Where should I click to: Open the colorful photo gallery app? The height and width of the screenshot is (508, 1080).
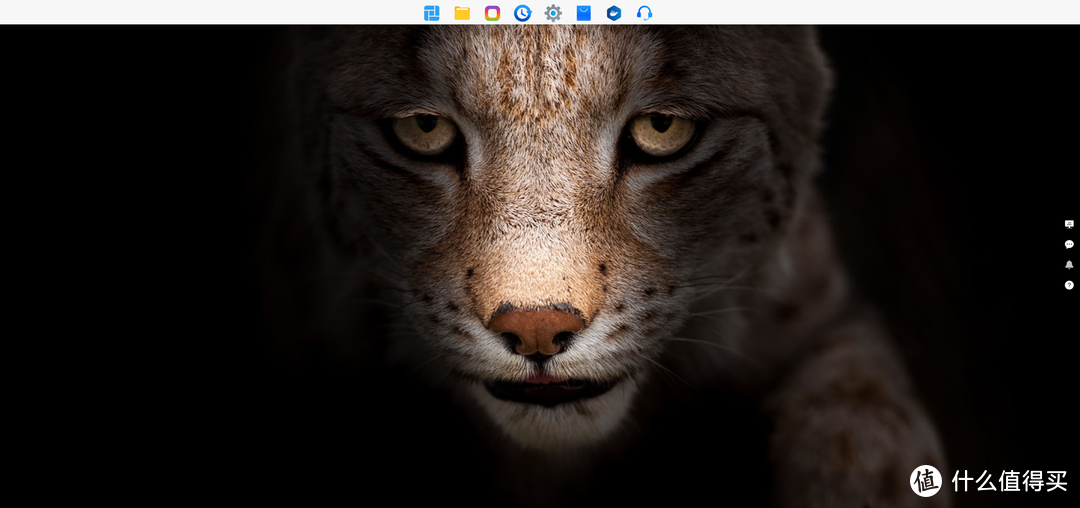click(x=492, y=13)
